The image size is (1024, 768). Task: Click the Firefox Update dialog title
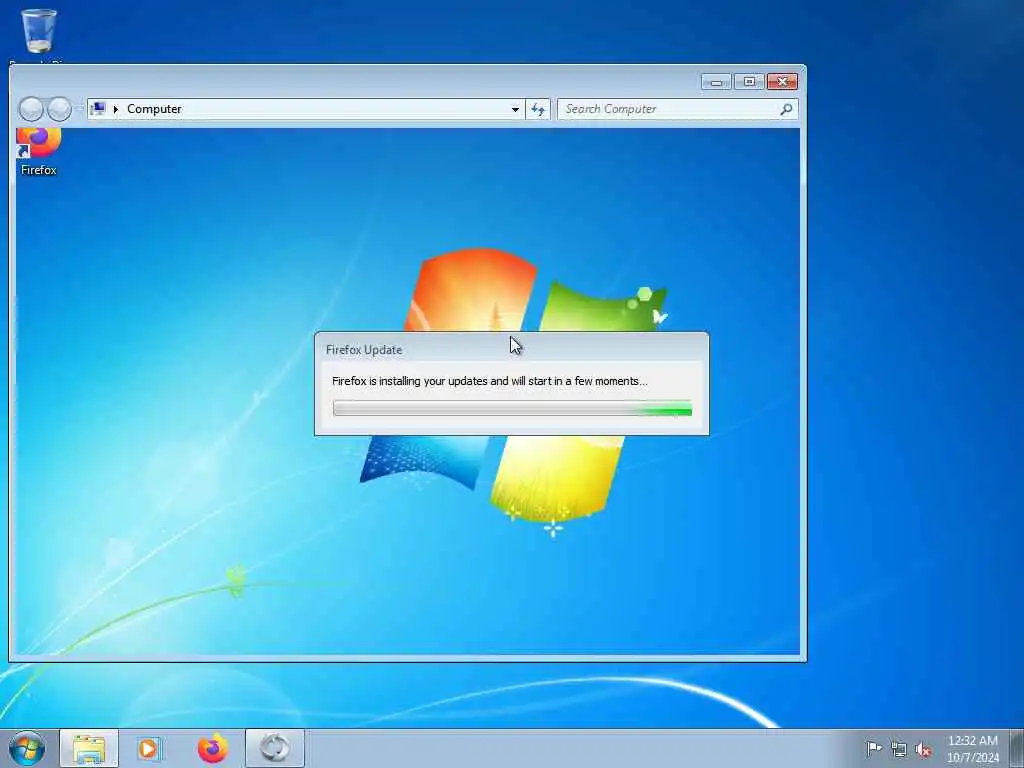click(x=364, y=350)
